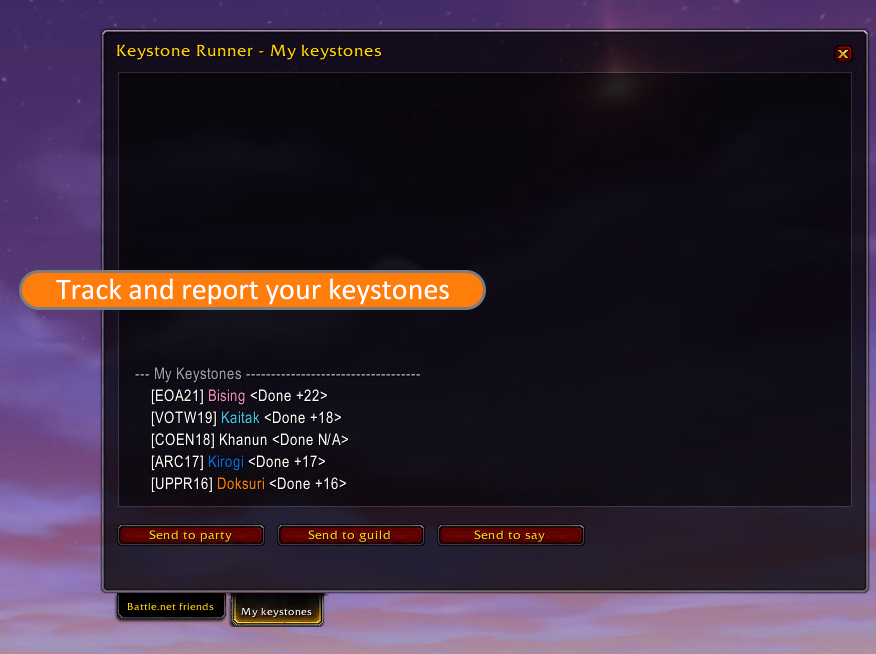This screenshot has height=654, width=876.
Task: Switch to the Battle.net friends tab
Action: point(170,607)
